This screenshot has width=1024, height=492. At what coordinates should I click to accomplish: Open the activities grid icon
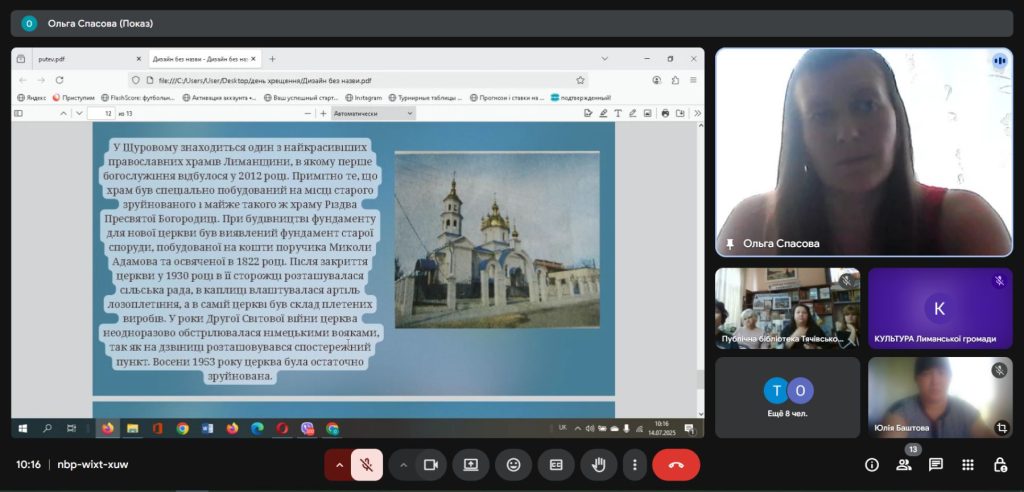point(968,465)
